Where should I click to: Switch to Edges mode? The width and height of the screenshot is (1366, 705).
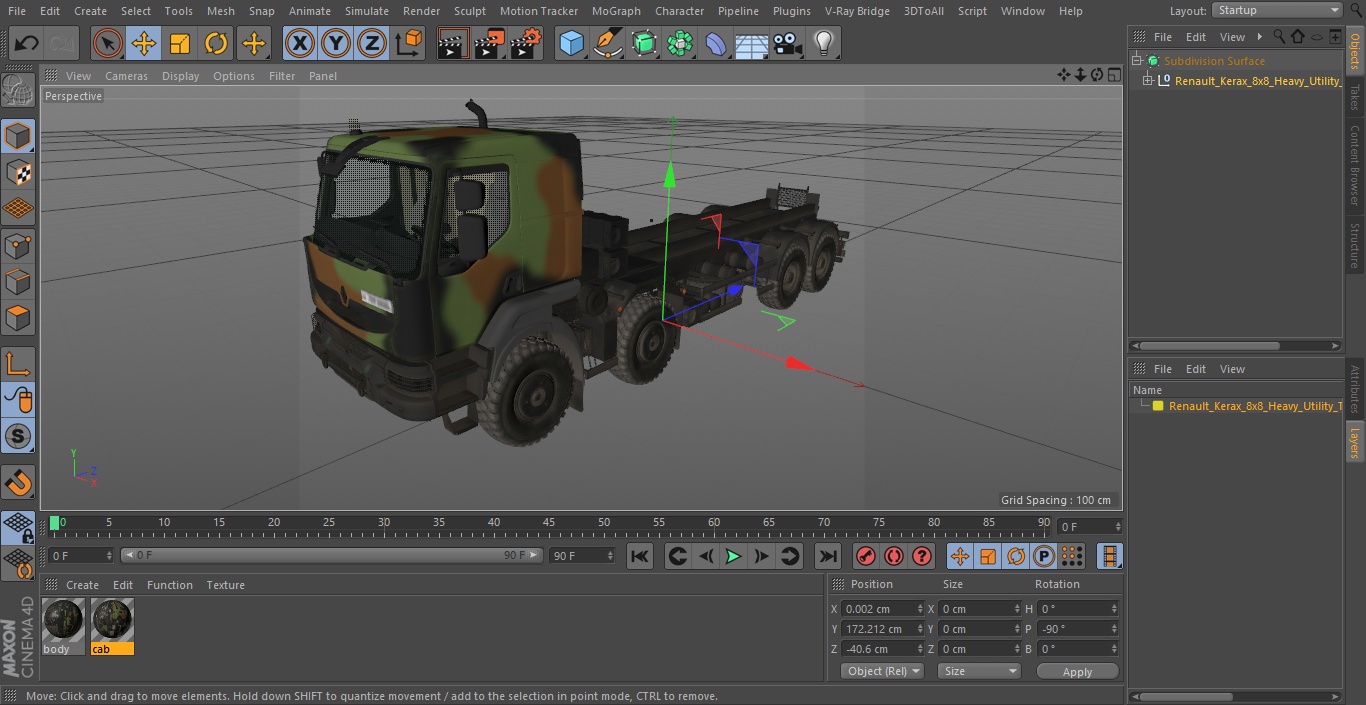click(18, 281)
